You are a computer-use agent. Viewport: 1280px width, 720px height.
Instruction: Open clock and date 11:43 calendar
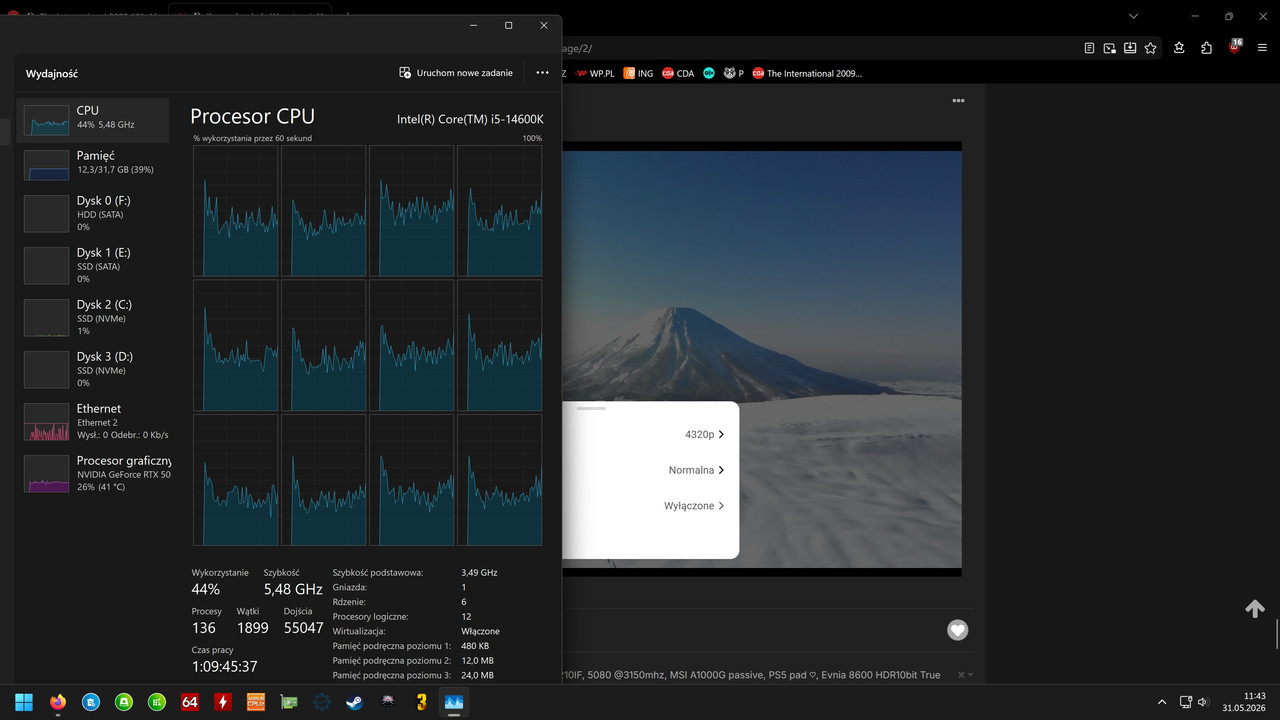point(1243,702)
